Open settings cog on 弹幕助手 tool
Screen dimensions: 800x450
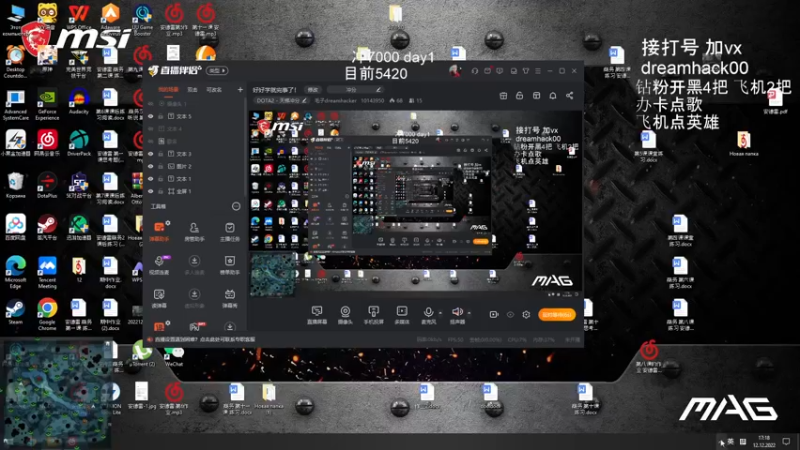(x=168, y=223)
